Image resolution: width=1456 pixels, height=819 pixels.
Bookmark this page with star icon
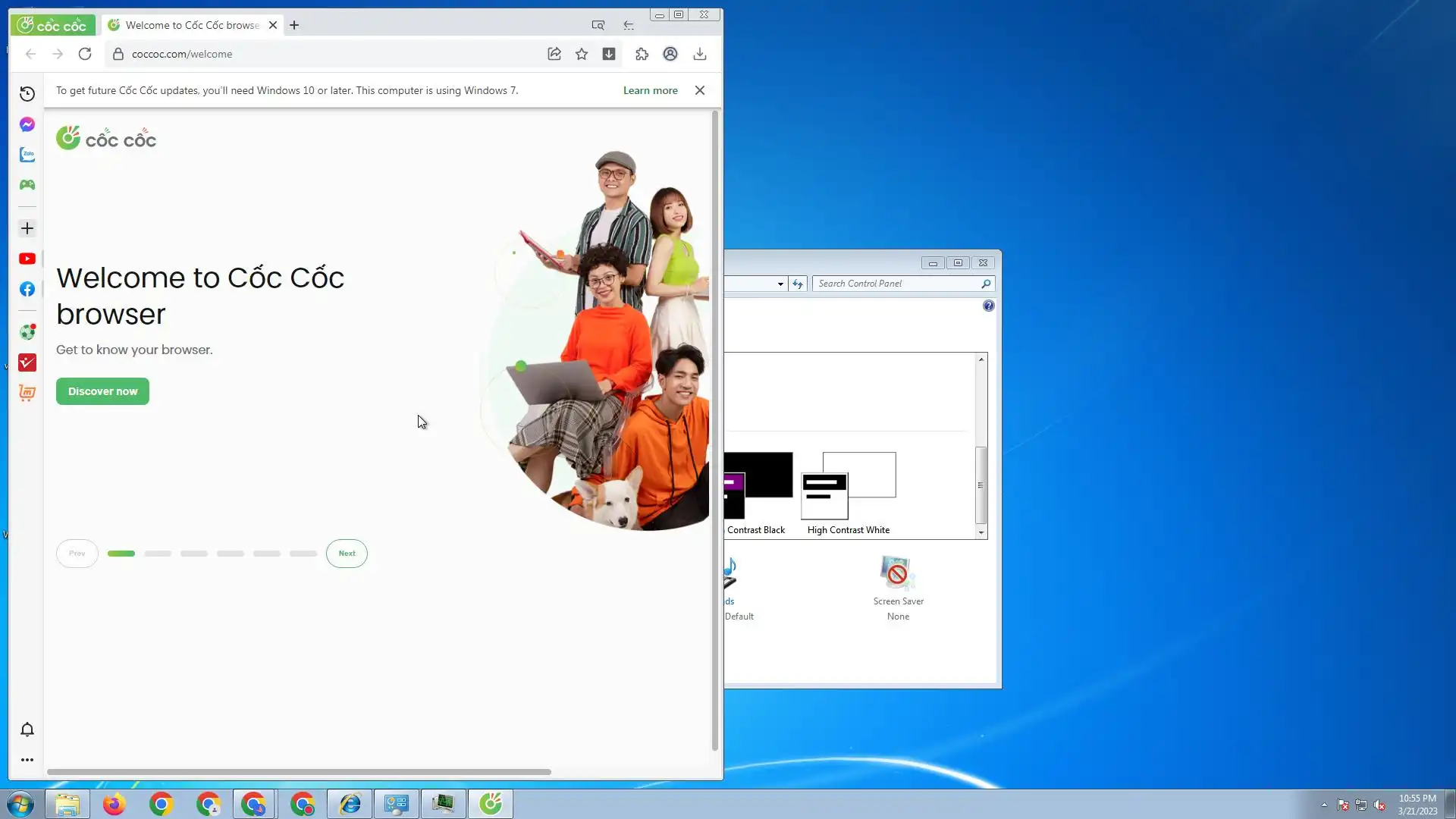point(582,54)
